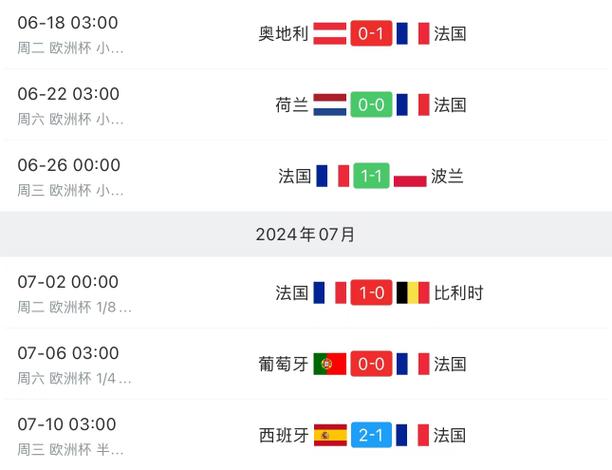Click the Belgium flag icon
This screenshot has height=470, width=612.
point(413,293)
